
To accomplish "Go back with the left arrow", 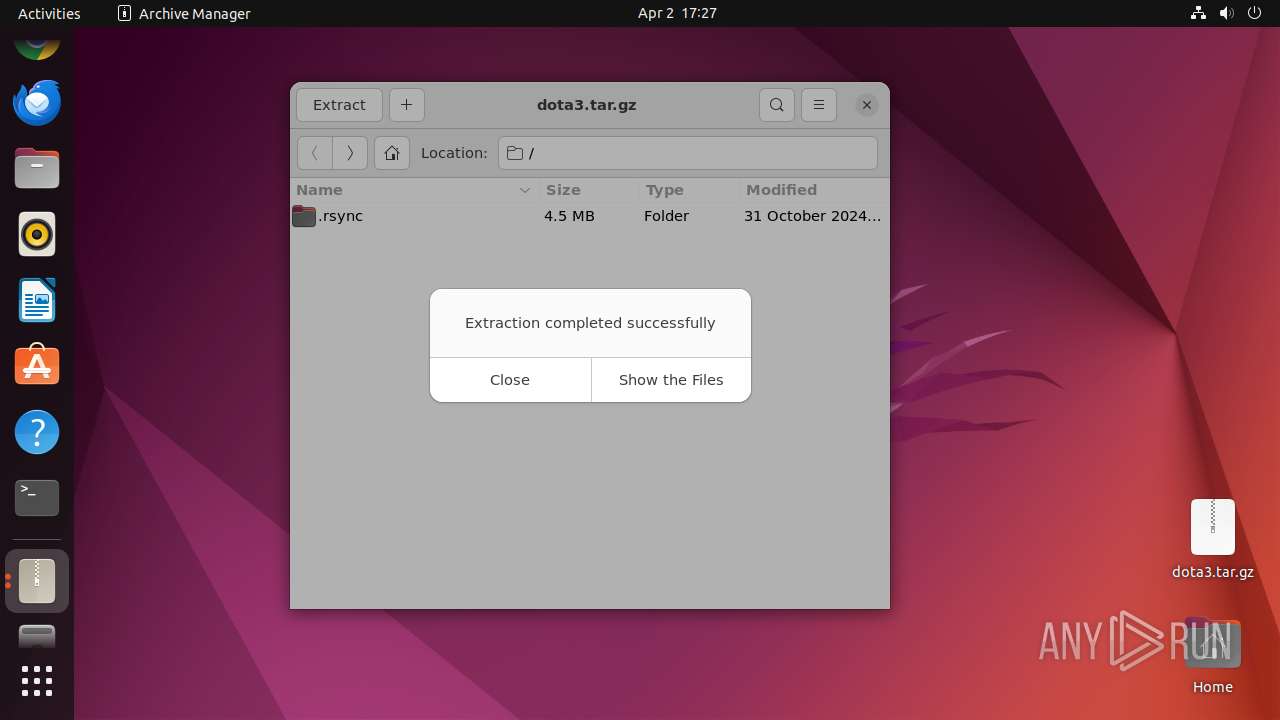I will tap(315, 153).
